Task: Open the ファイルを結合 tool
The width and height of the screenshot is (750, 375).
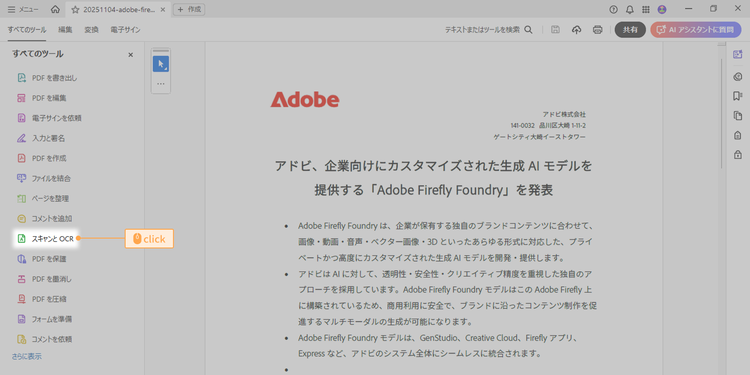Action: [44, 178]
